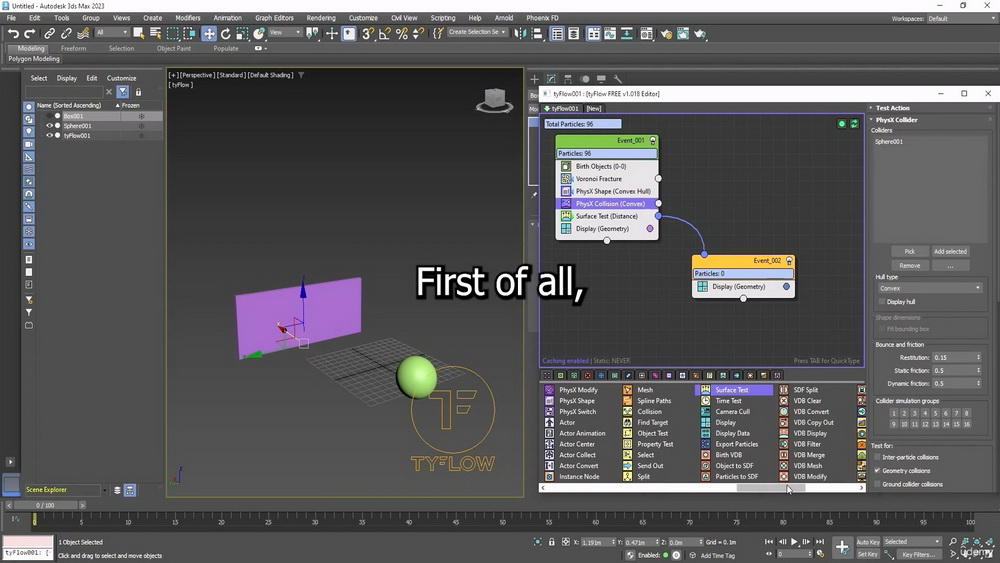Click the Voronoi Fracture operator icon
This screenshot has width=1000, height=563.
[566, 179]
